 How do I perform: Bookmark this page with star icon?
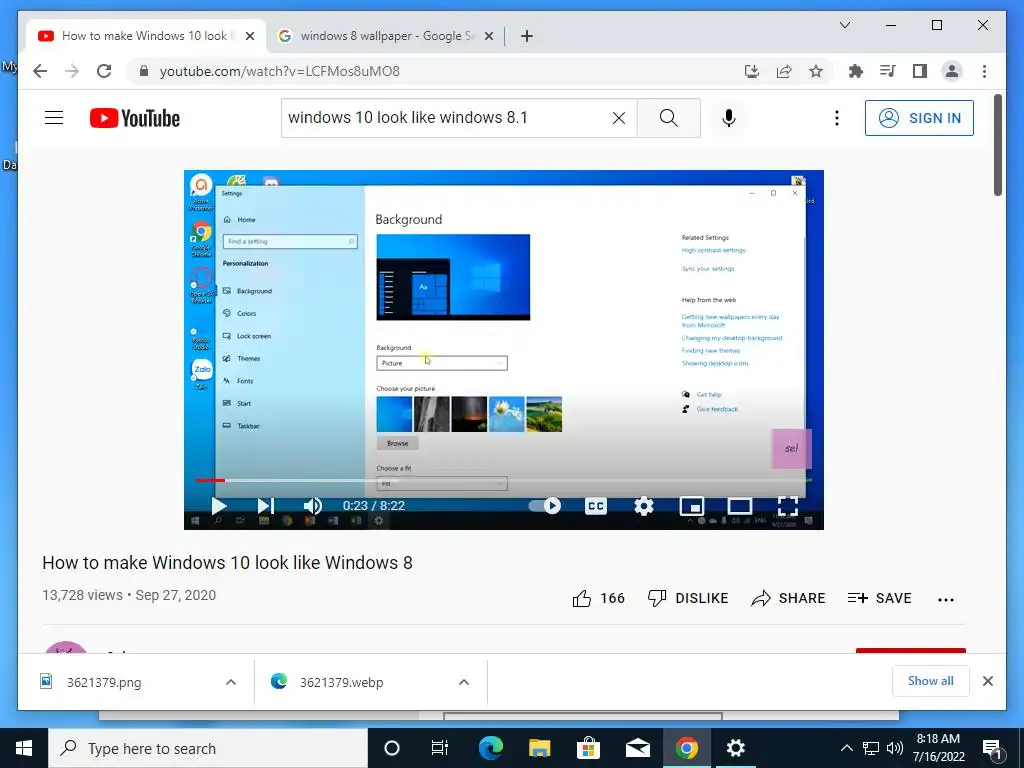(816, 71)
